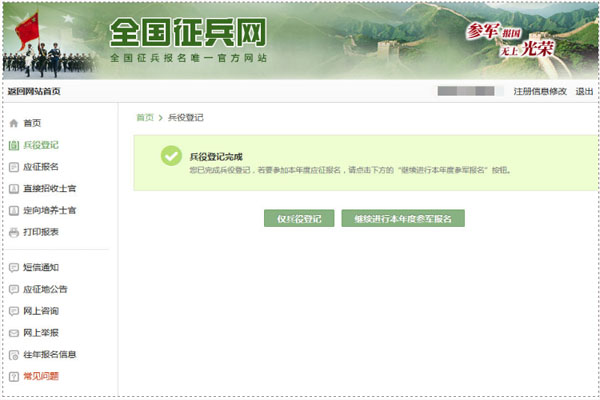Click the 短信通知 message icon

(14, 268)
